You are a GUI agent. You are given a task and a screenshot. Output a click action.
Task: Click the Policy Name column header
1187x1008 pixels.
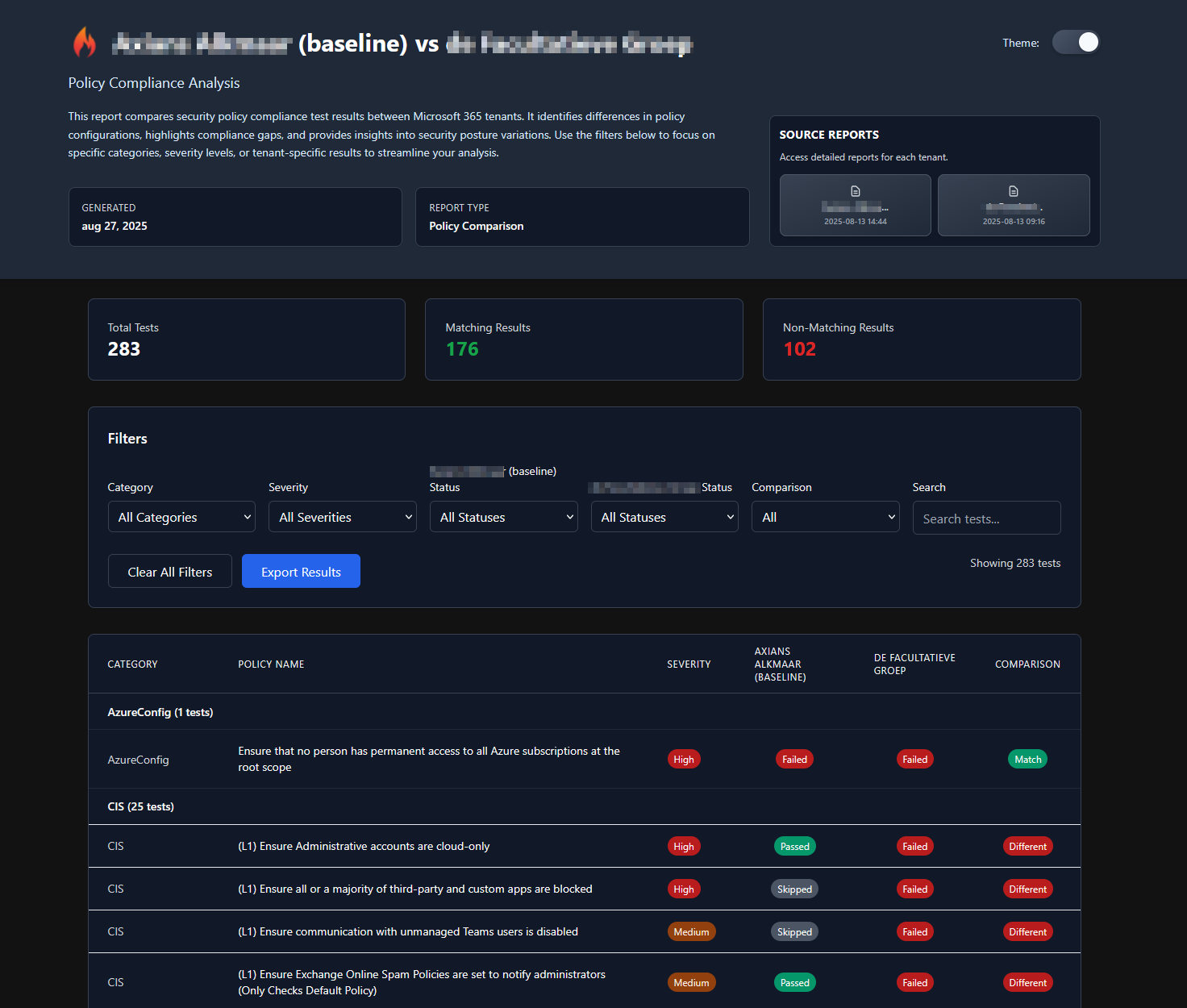[271, 664]
